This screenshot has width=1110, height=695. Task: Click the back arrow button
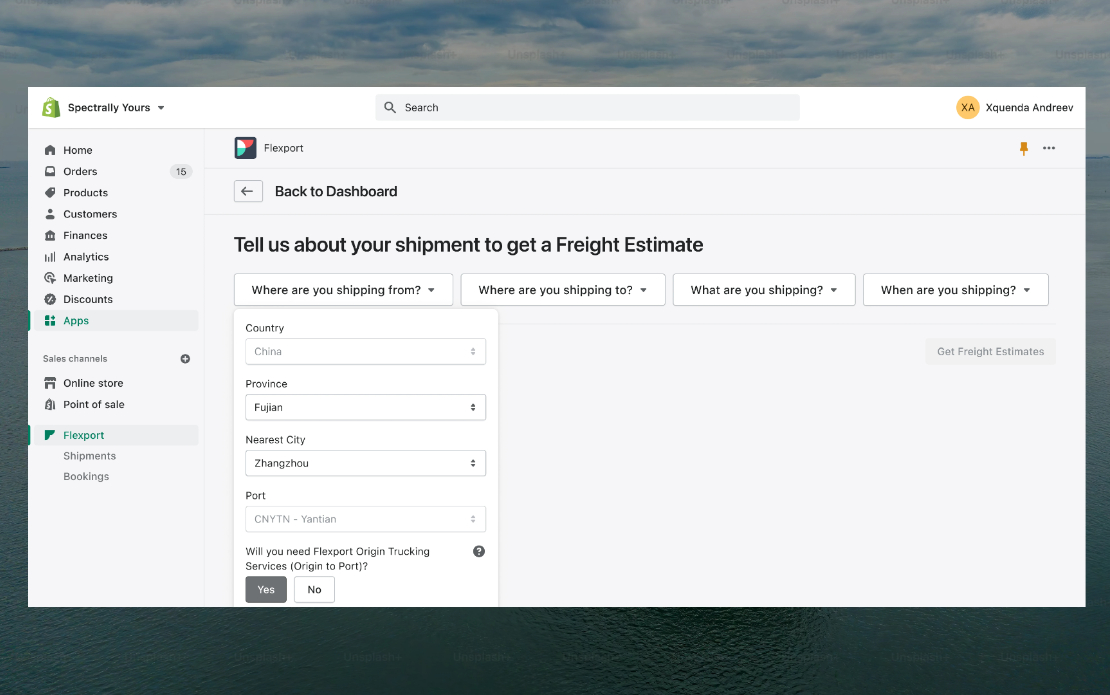coord(248,191)
